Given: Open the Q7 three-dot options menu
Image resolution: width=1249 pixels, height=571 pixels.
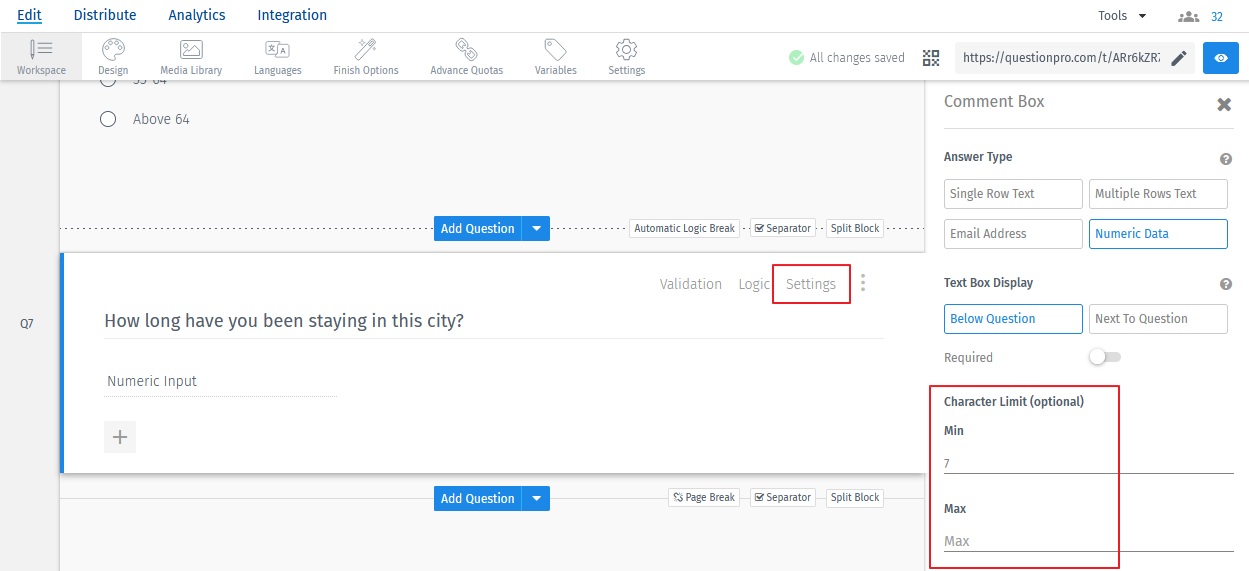Looking at the screenshot, I should click(863, 283).
